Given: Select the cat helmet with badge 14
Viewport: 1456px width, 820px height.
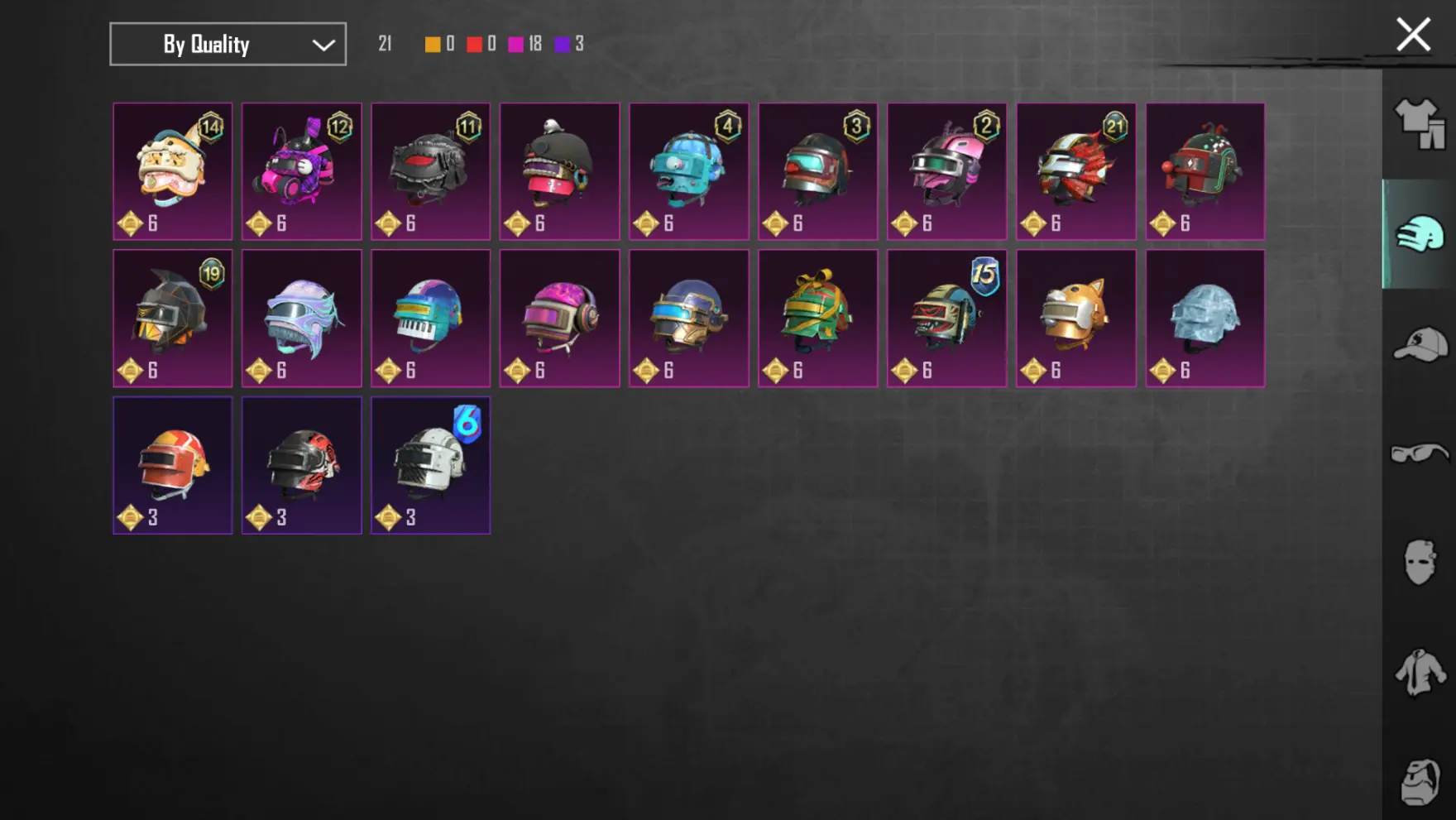Looking at the screenshot, I should (x=173, y=171).
